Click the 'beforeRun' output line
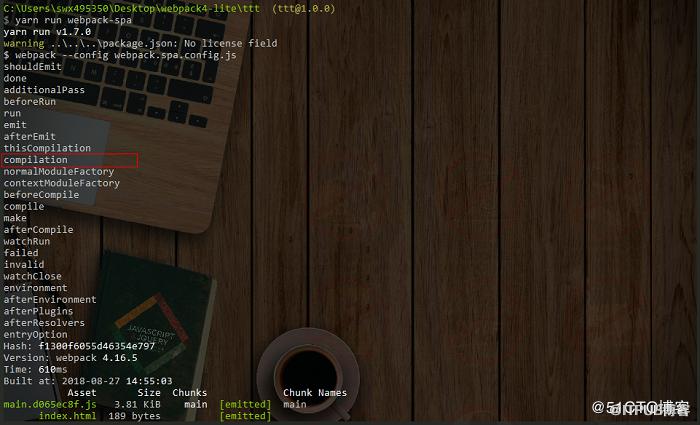Image resolution: width=700 pixels, height=425 pixels. tap(30, 101)
